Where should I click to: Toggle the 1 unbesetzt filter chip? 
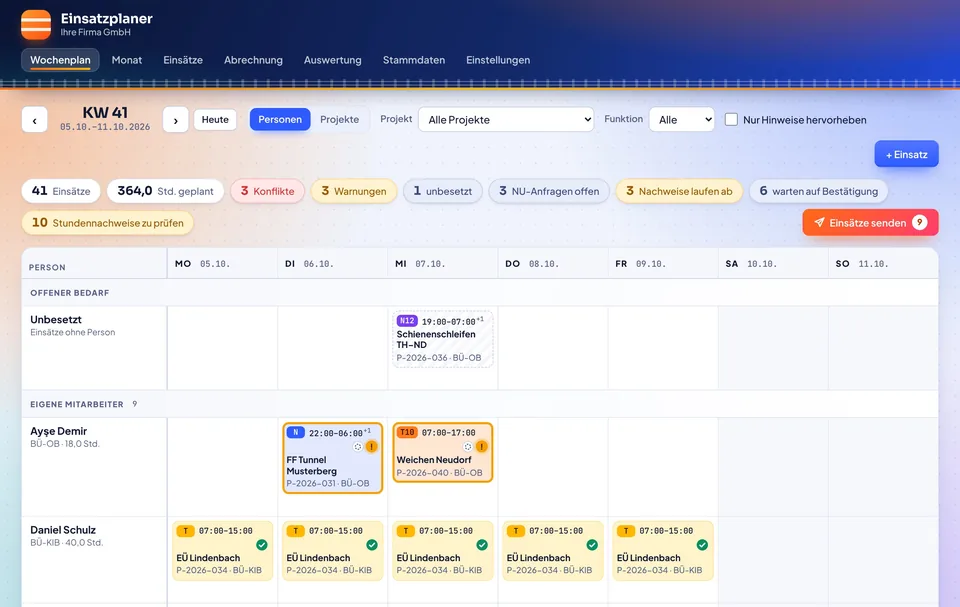[x=443, y=191]
